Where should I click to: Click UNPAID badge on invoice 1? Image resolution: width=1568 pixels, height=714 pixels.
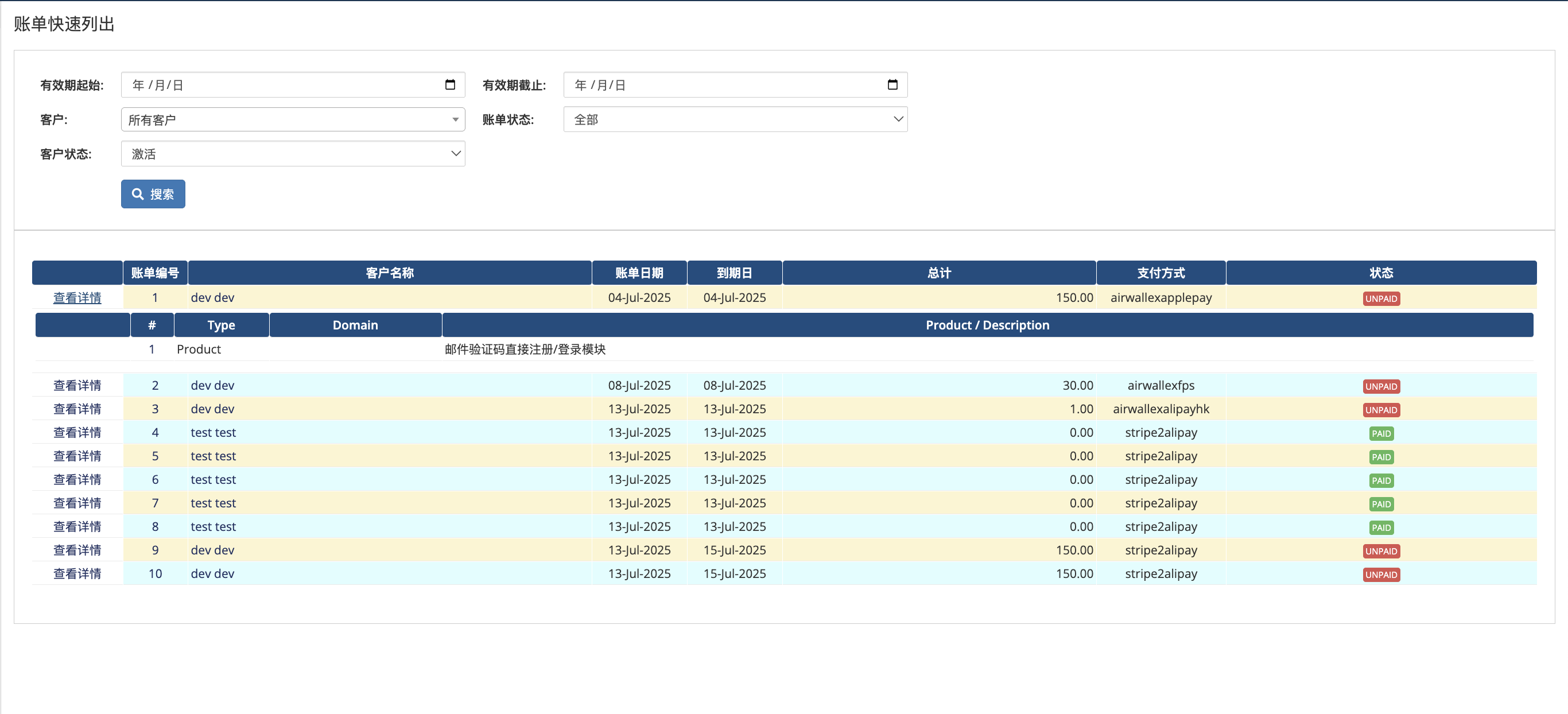1380,298
